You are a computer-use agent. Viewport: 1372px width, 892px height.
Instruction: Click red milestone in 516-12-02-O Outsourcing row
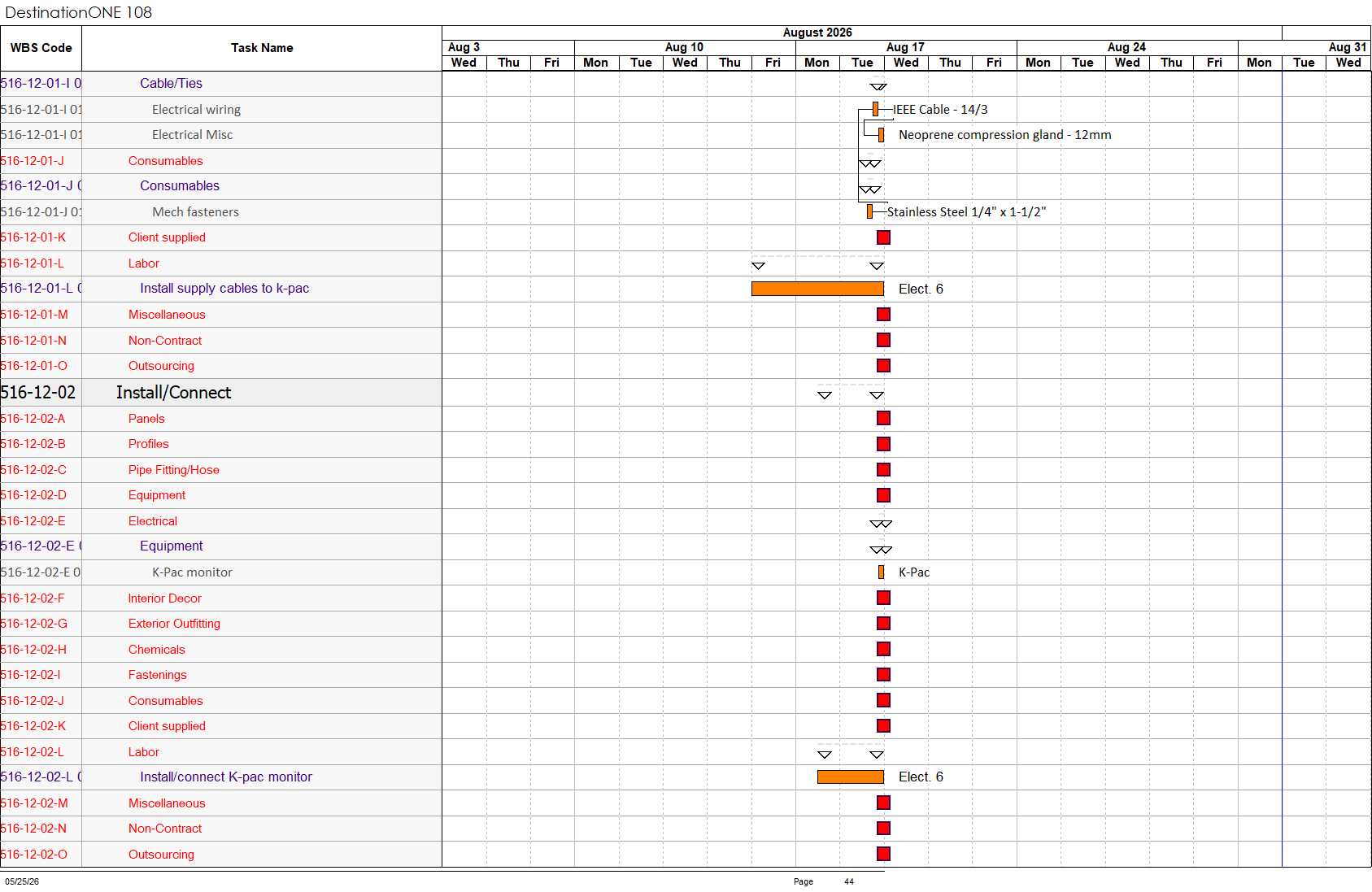(x=883, y=854)
